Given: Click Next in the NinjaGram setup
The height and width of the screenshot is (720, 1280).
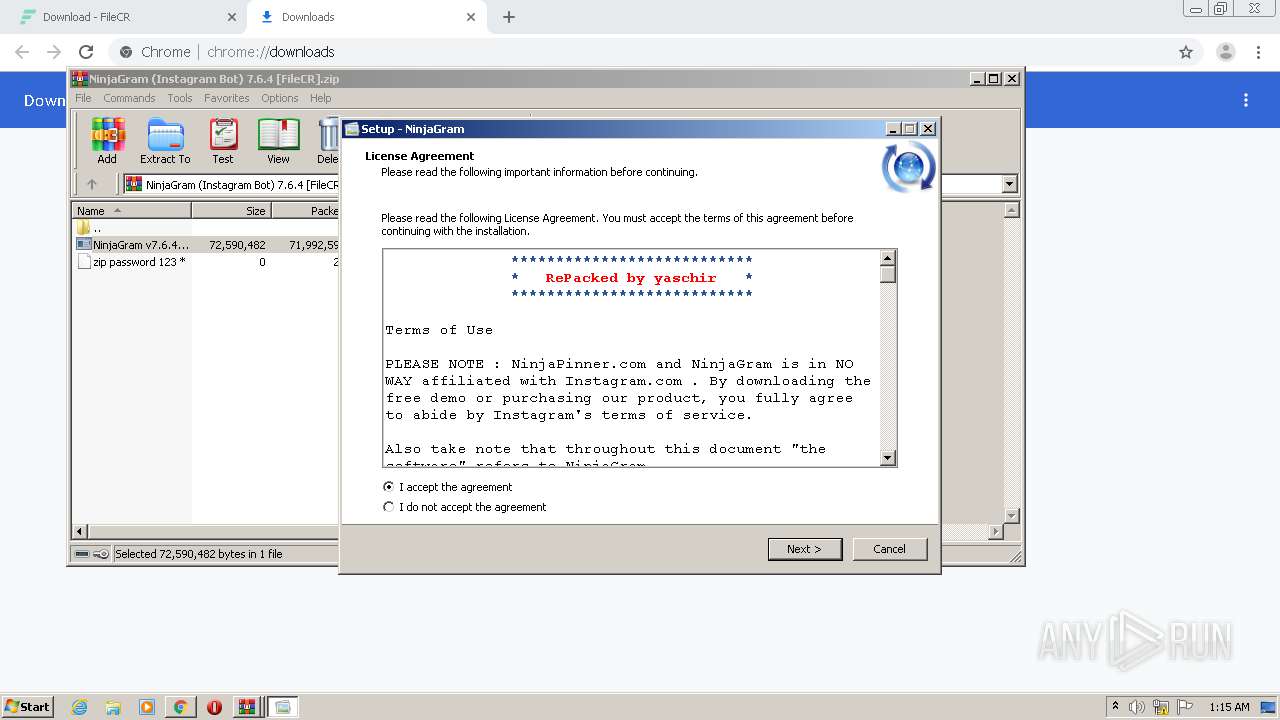Looking at the screenshot, I should (804, 549).
